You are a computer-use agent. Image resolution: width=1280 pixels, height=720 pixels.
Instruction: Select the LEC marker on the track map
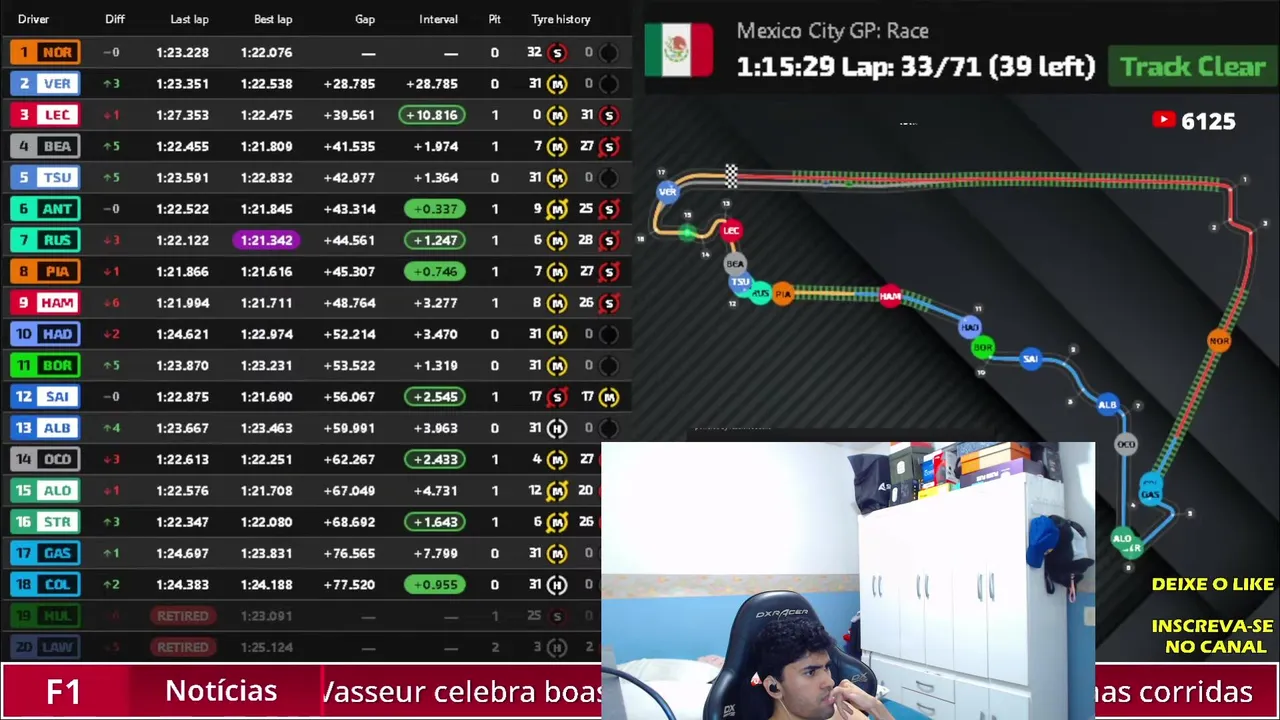click(x=731, y=230)
